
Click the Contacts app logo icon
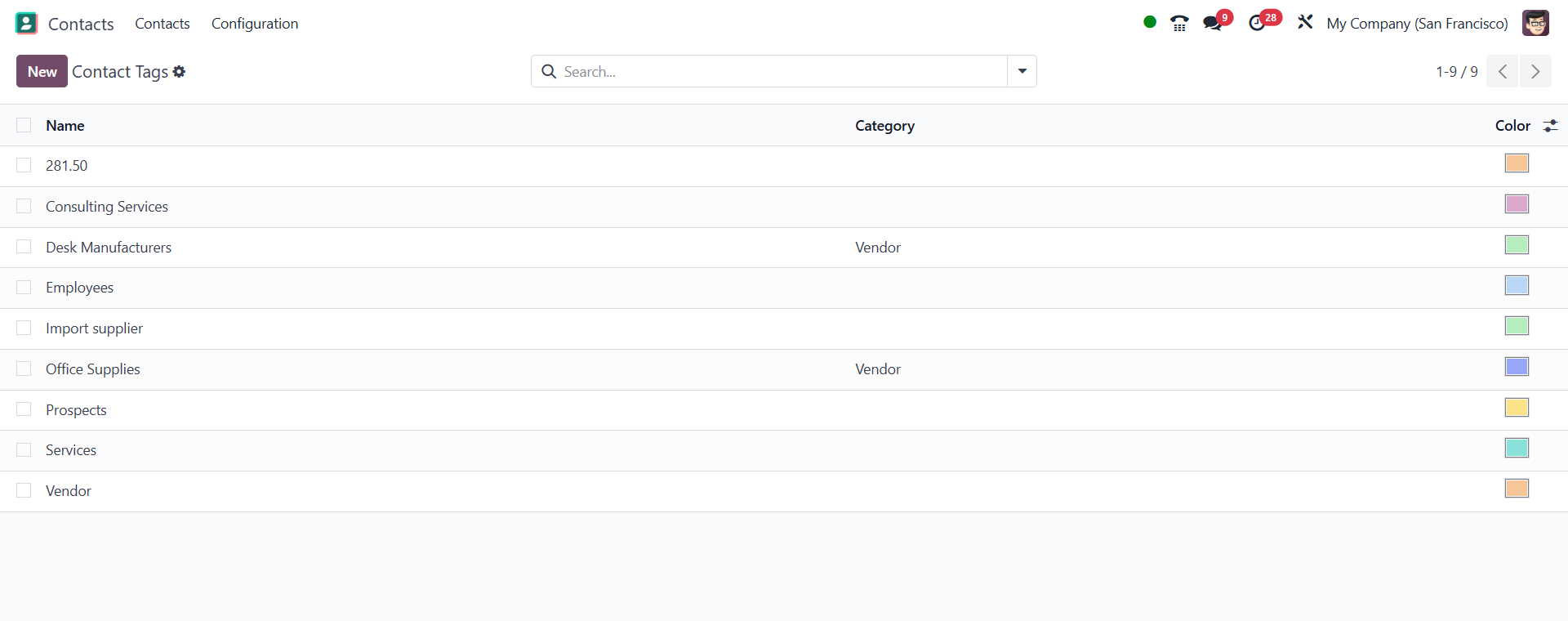(26, 24)
